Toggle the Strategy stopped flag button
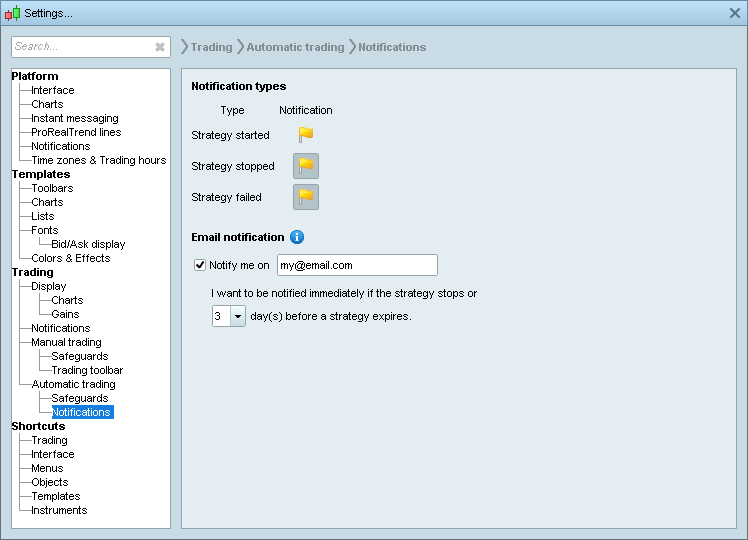 click(x=306, y=166)
